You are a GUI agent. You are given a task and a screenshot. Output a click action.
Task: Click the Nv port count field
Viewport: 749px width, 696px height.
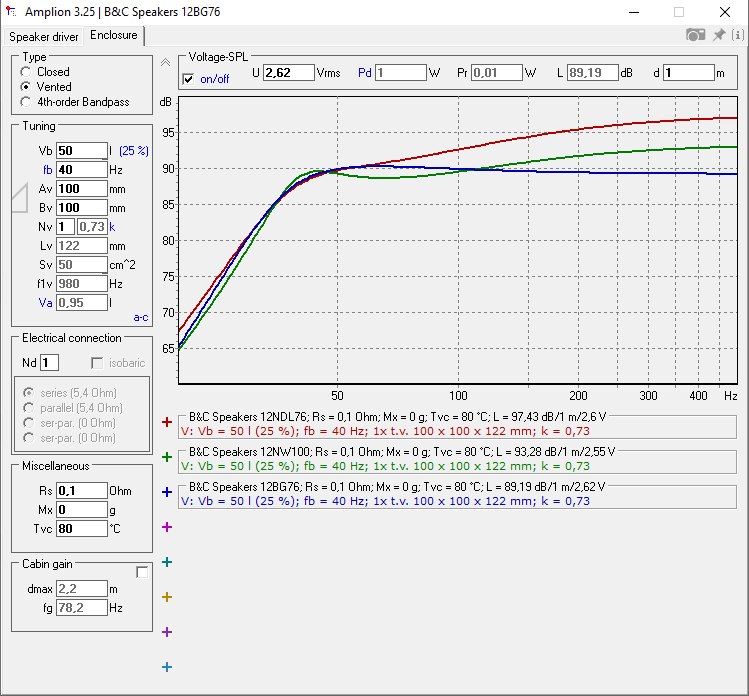point(65,227)
